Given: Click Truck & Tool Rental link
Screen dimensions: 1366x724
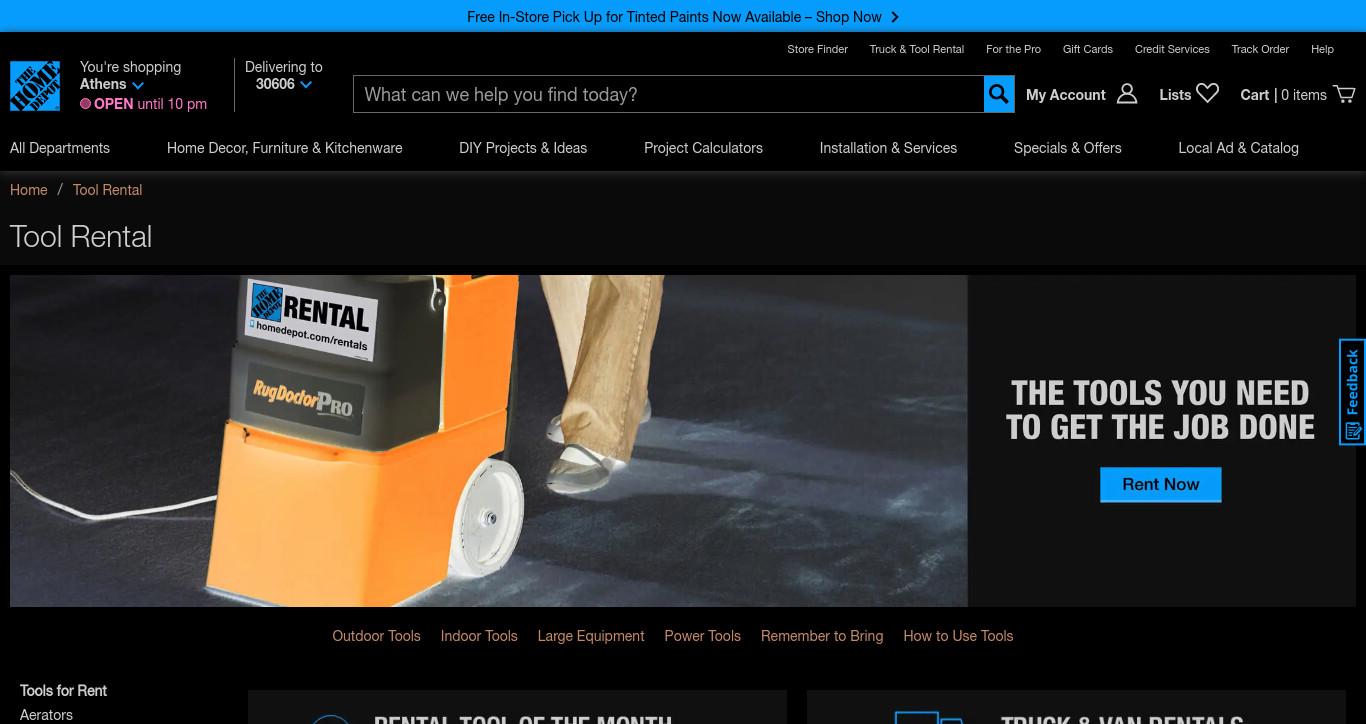Looking at the screenshot, I should tap(917, 49).
